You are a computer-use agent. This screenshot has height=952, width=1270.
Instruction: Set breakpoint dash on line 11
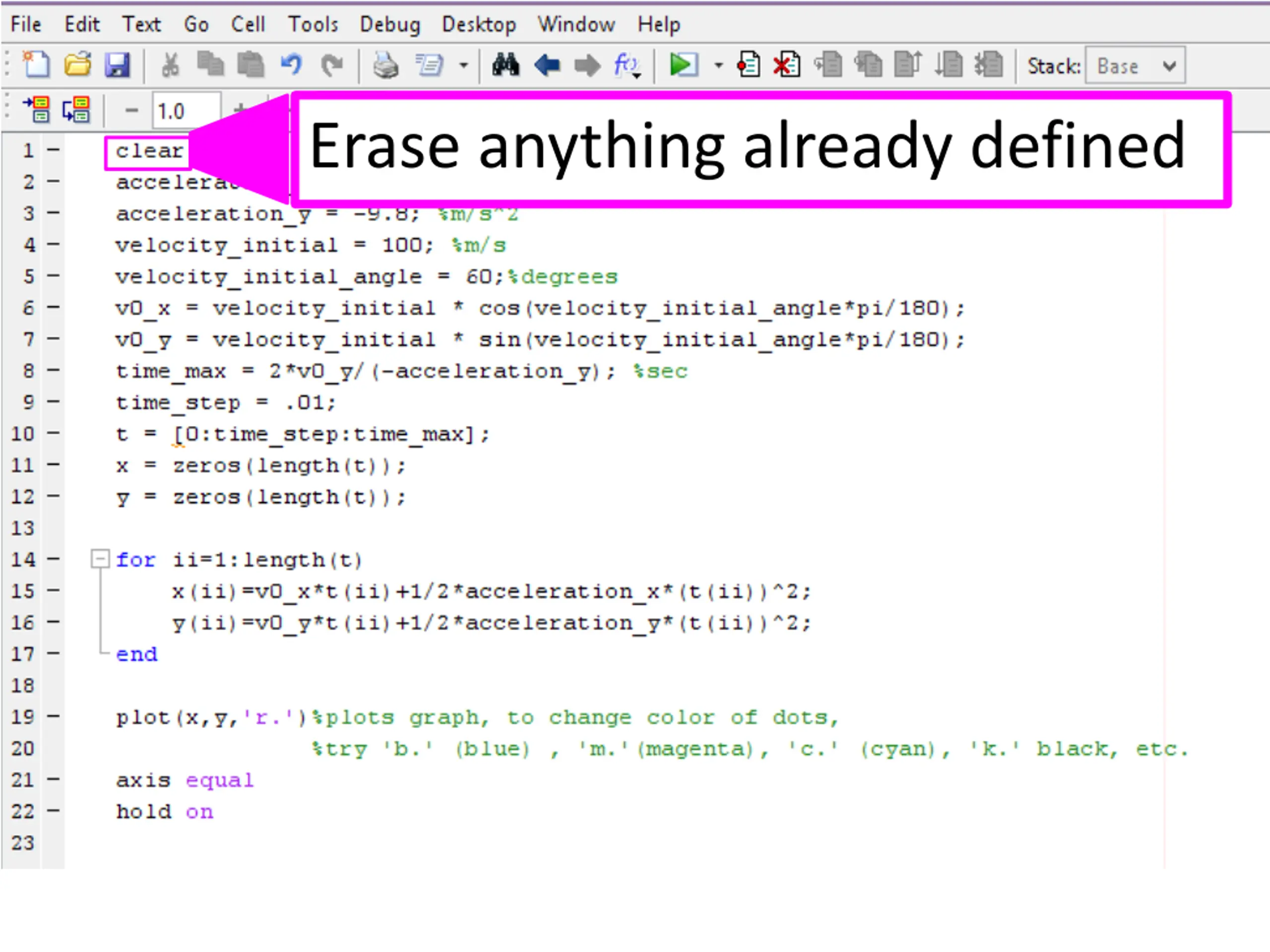pos(53,464)
